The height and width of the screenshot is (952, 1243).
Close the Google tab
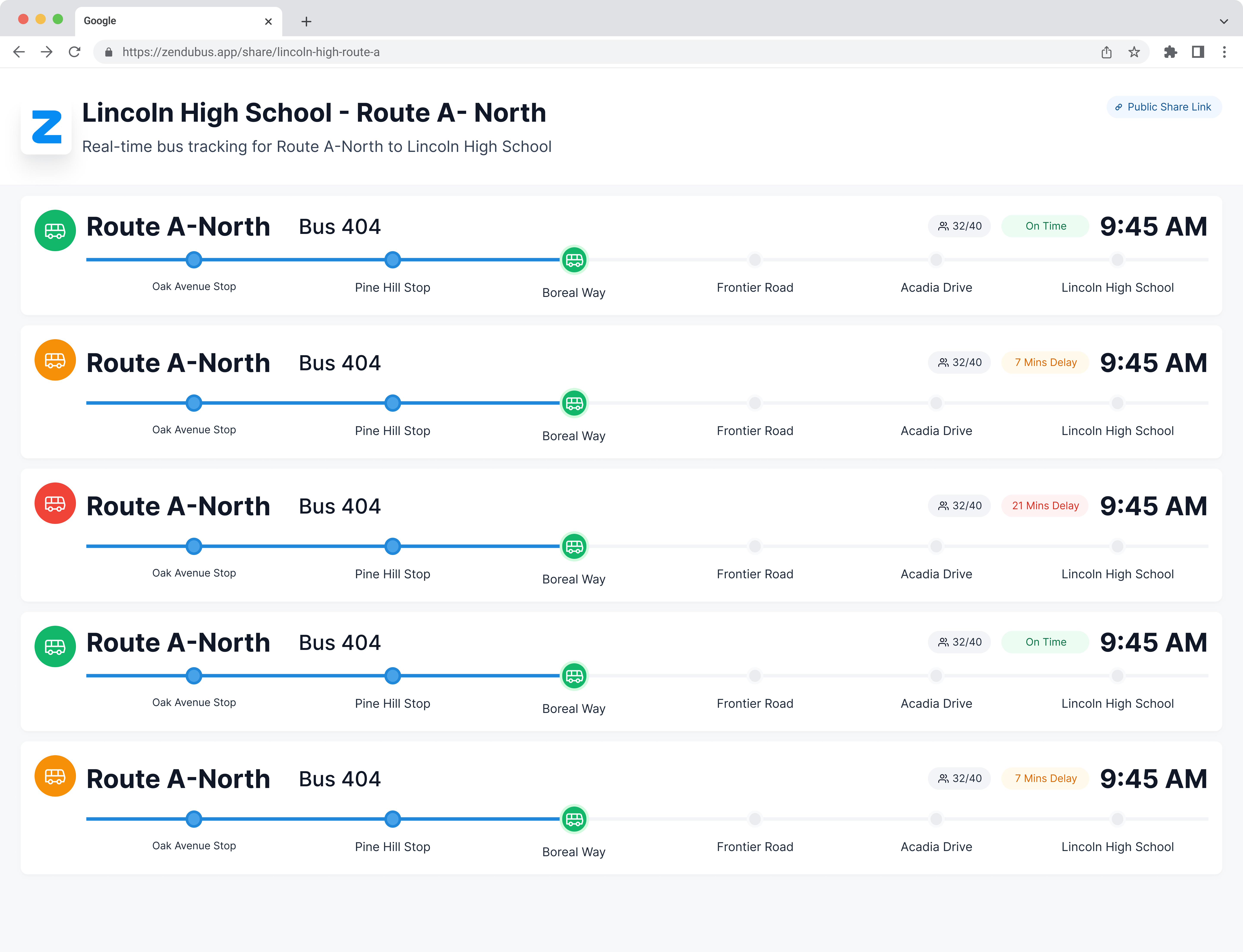268,22
